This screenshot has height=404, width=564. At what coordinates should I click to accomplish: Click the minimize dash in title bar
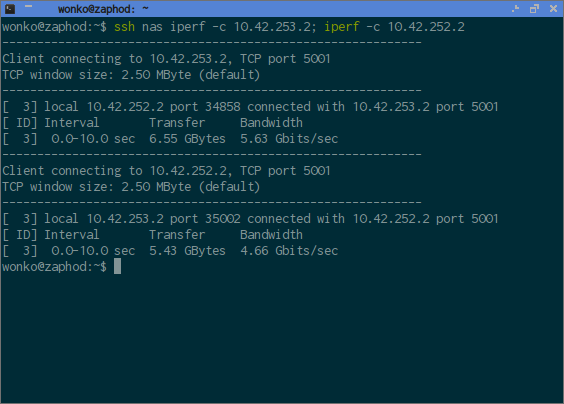point(29,6)
